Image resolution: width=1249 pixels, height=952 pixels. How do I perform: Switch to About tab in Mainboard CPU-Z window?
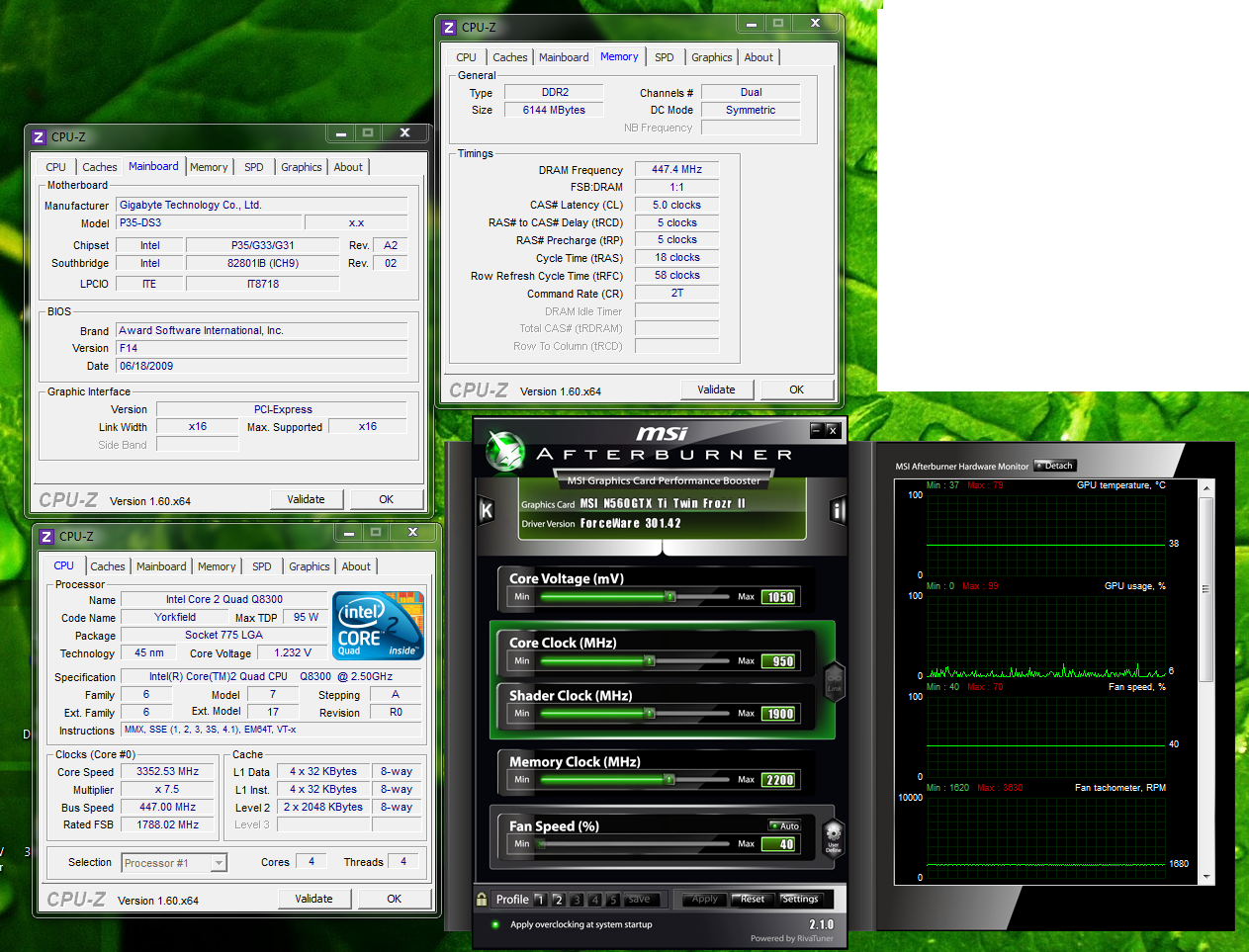pos(348,167)
